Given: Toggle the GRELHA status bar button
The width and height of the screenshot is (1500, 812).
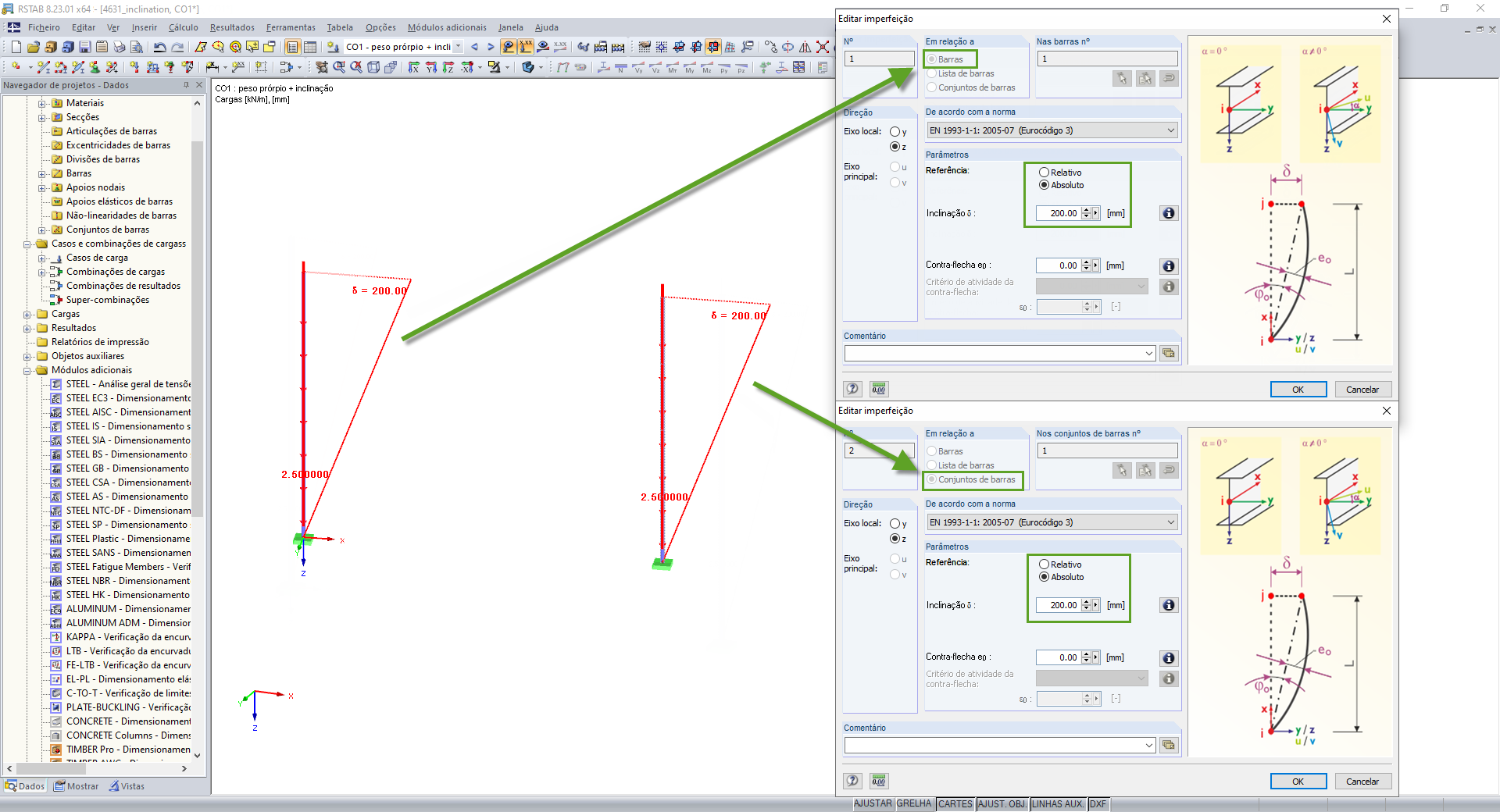Looking at the screenshot, I should pos(914,803).
